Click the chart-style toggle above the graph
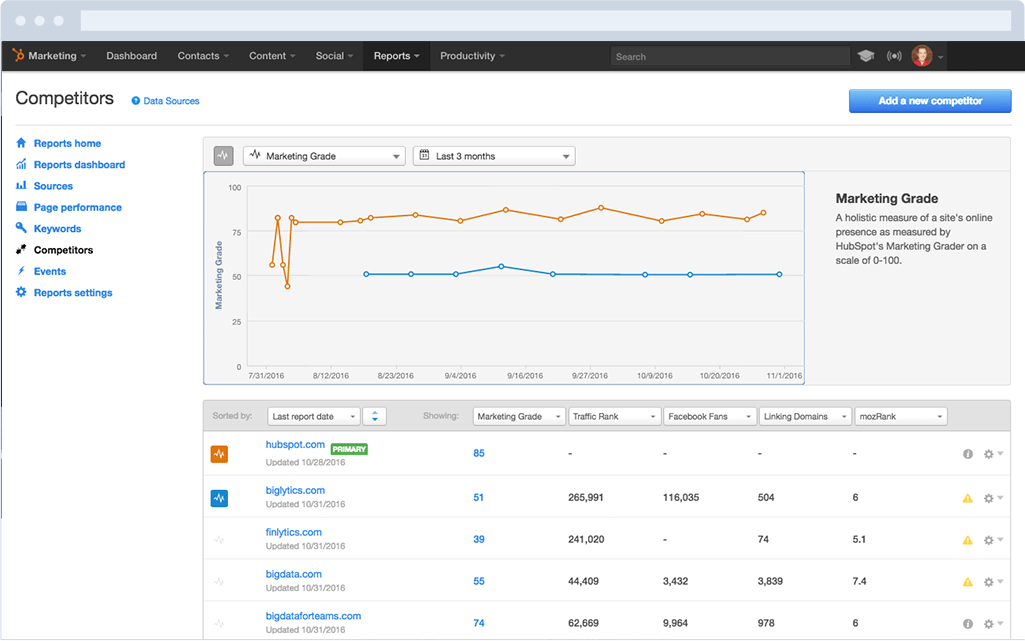 pyautogui.click(x=222, y=155)
